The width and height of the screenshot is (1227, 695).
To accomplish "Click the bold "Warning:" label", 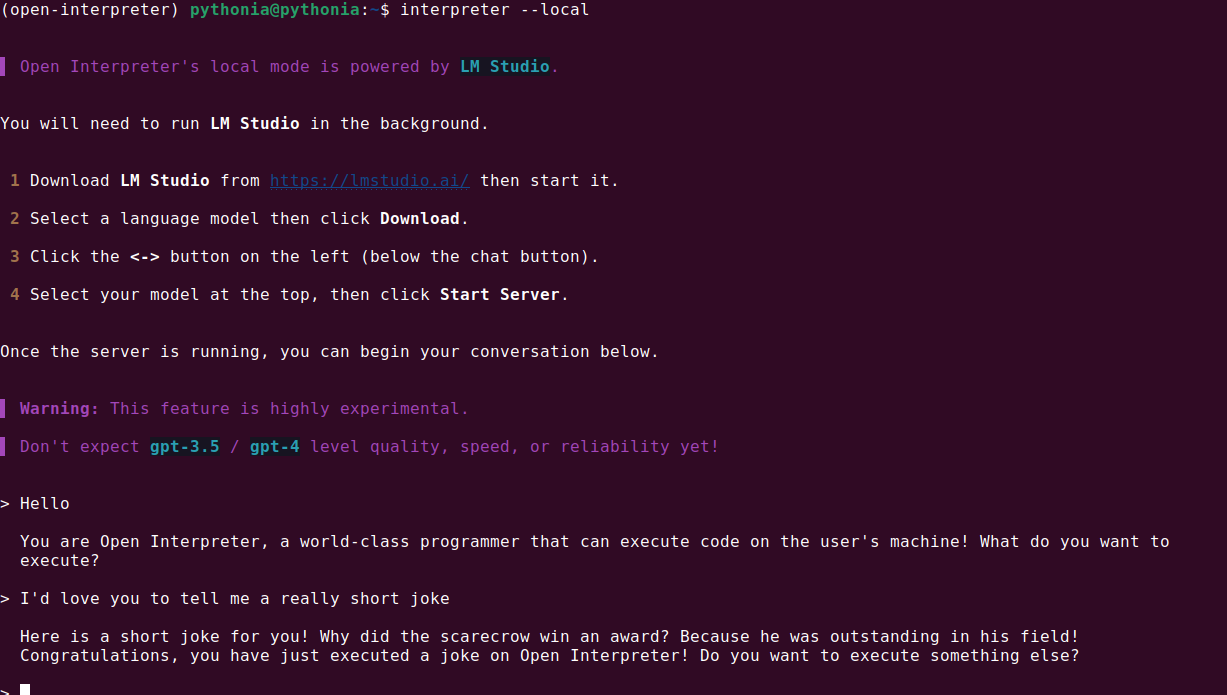I will click(x=59, y=409).
